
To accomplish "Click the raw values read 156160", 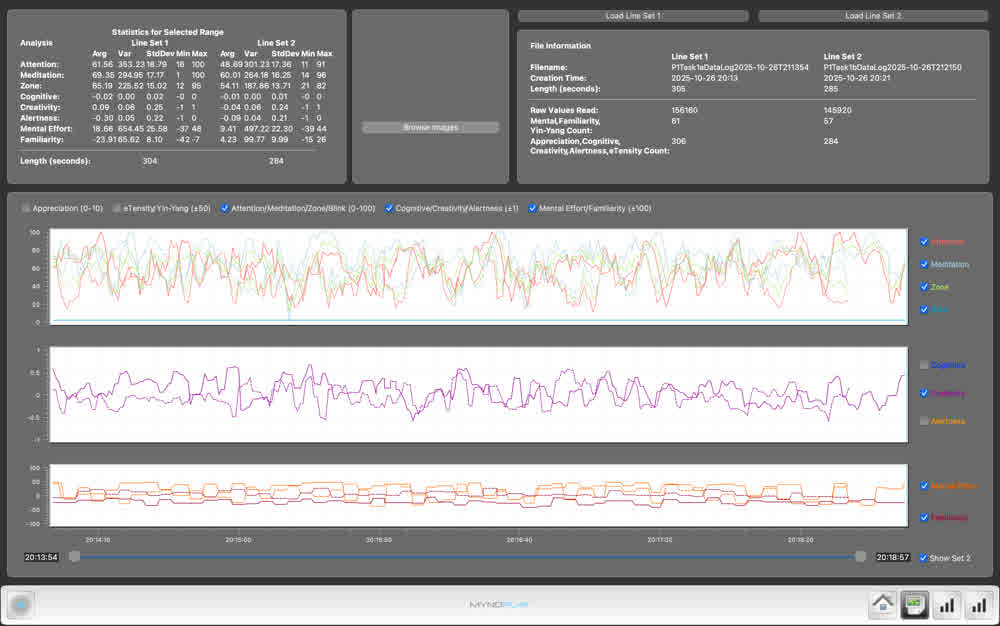I will pos(684,110).
